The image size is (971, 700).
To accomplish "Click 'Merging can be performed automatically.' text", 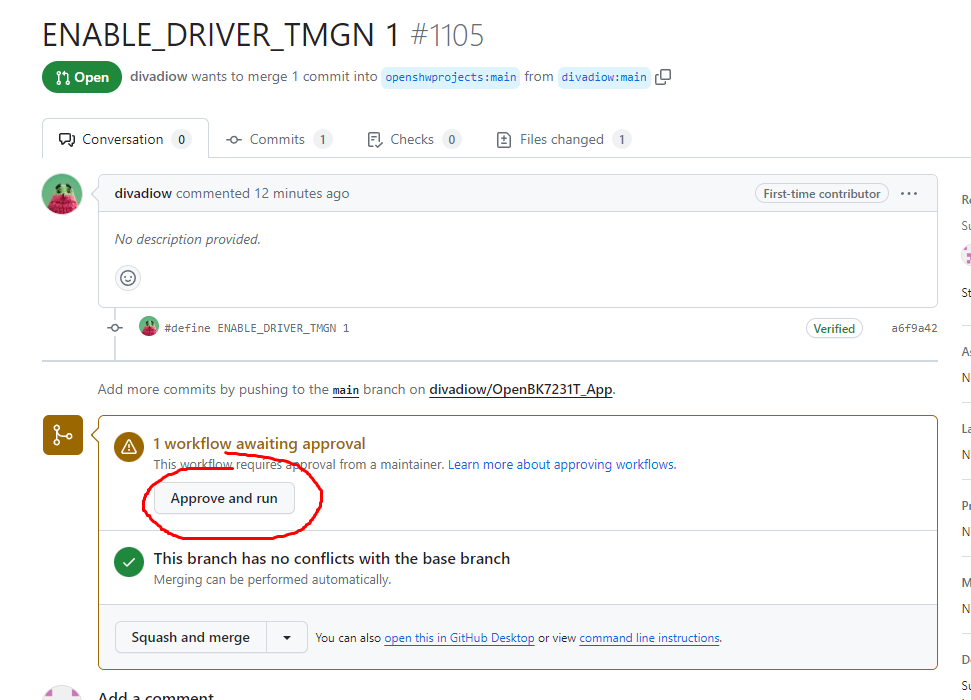I will [272, 580].
